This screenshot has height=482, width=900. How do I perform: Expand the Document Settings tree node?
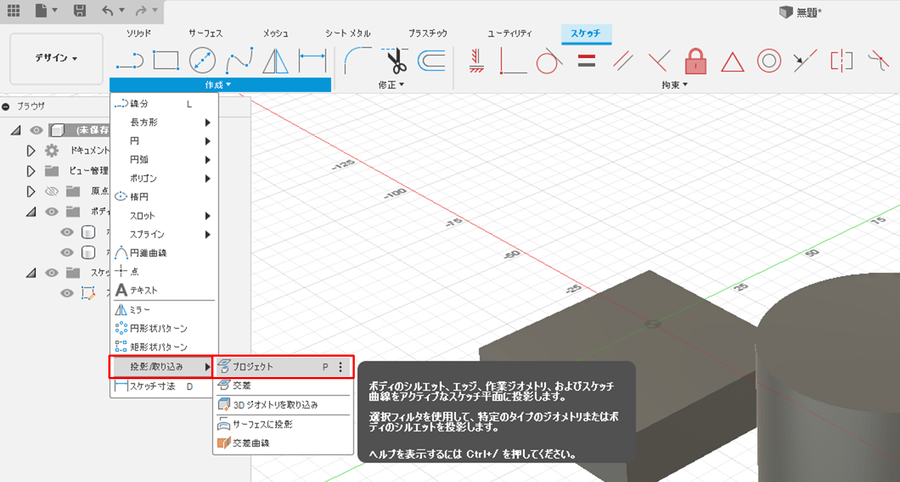tap(31, 151)
